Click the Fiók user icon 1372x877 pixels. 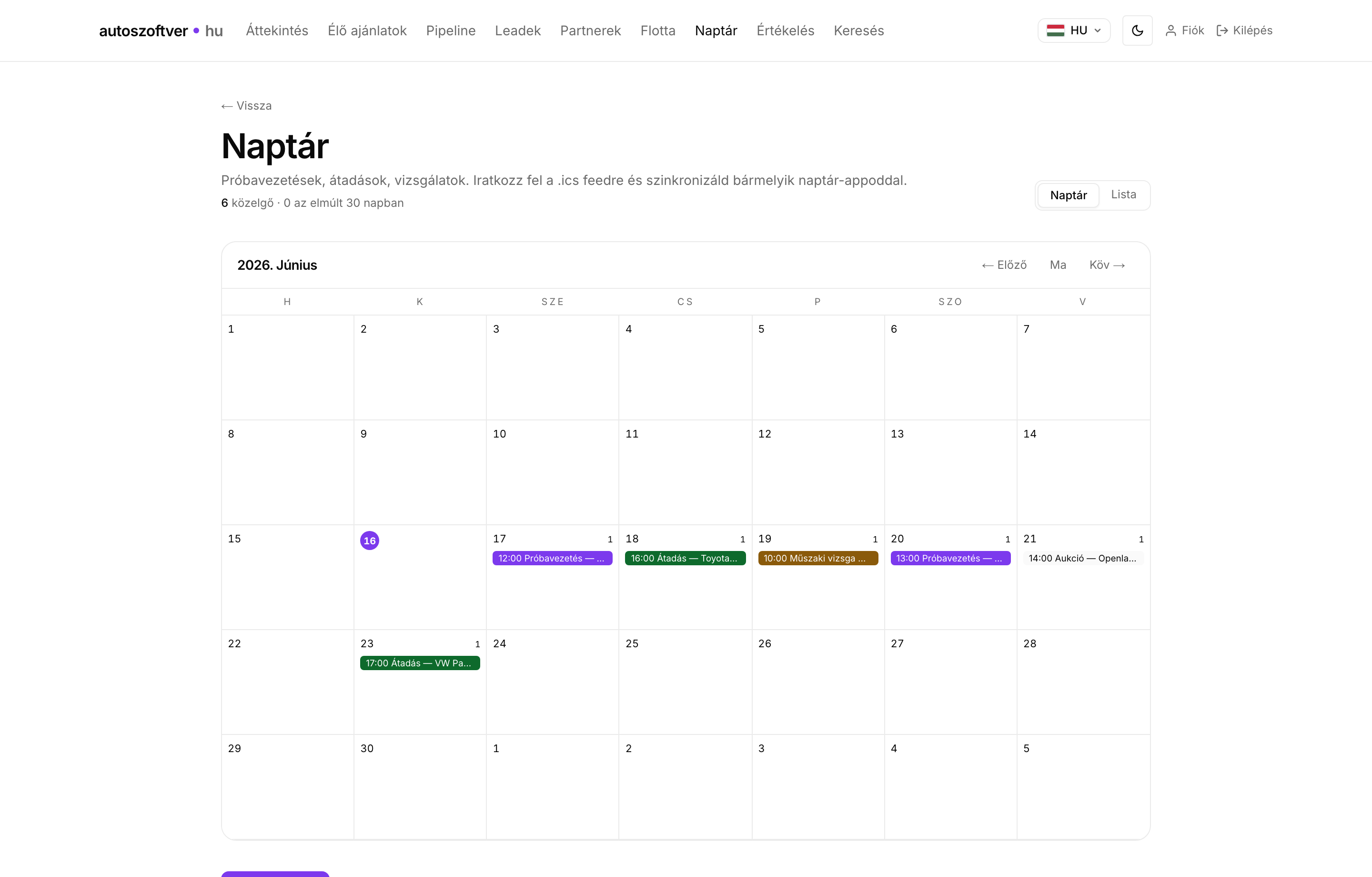1170,31
